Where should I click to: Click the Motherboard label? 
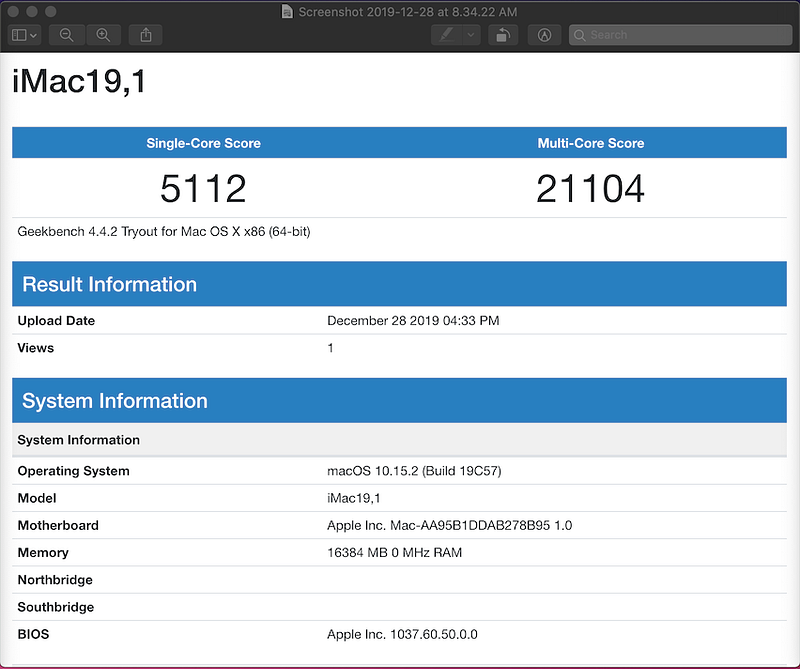[58, 525]
